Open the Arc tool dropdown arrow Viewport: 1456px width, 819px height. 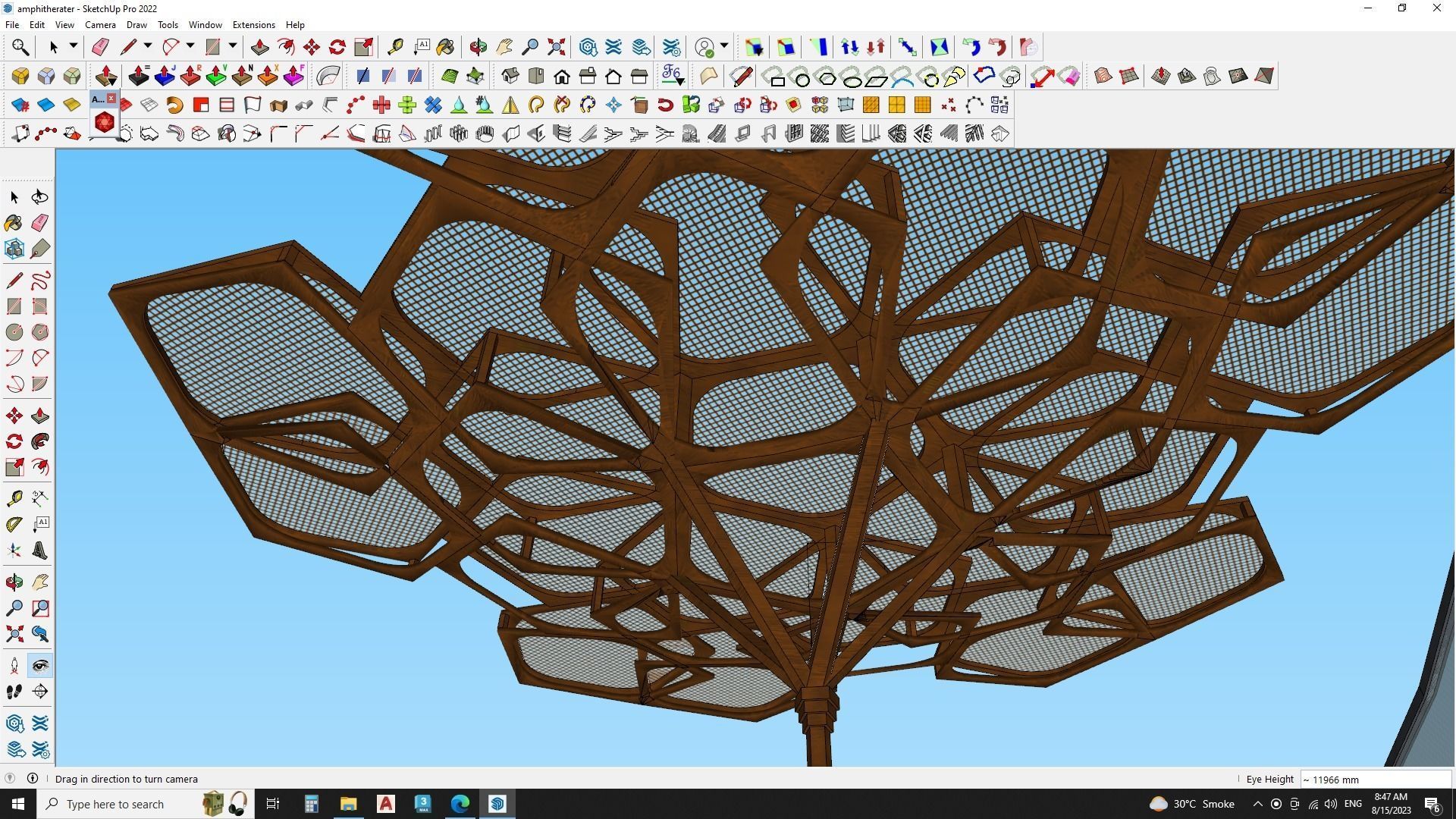pyautogui.click(x=190, y=46)
